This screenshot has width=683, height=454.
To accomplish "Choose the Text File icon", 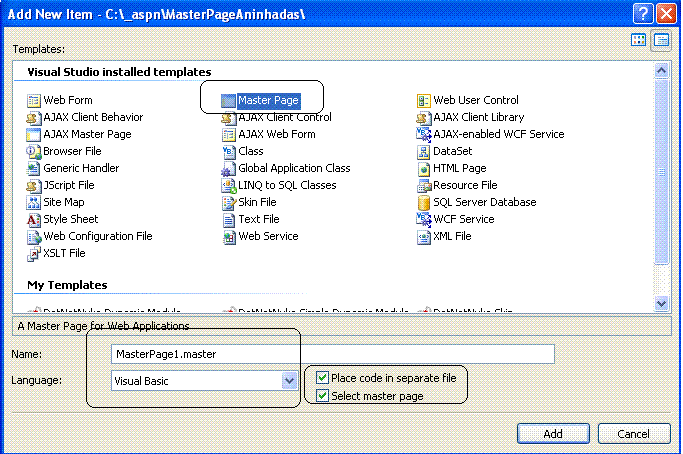I will 228,220.
